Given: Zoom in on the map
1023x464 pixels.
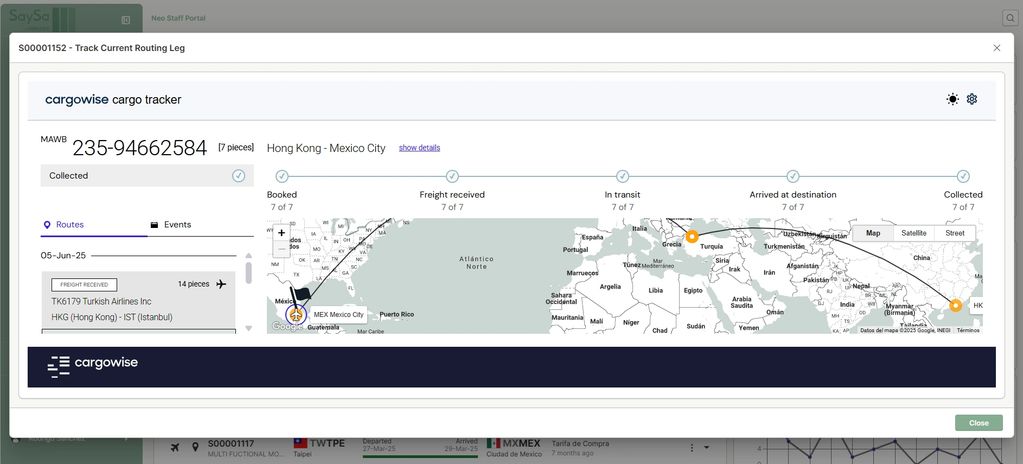Looking at the screenshot, I should 281,232.
